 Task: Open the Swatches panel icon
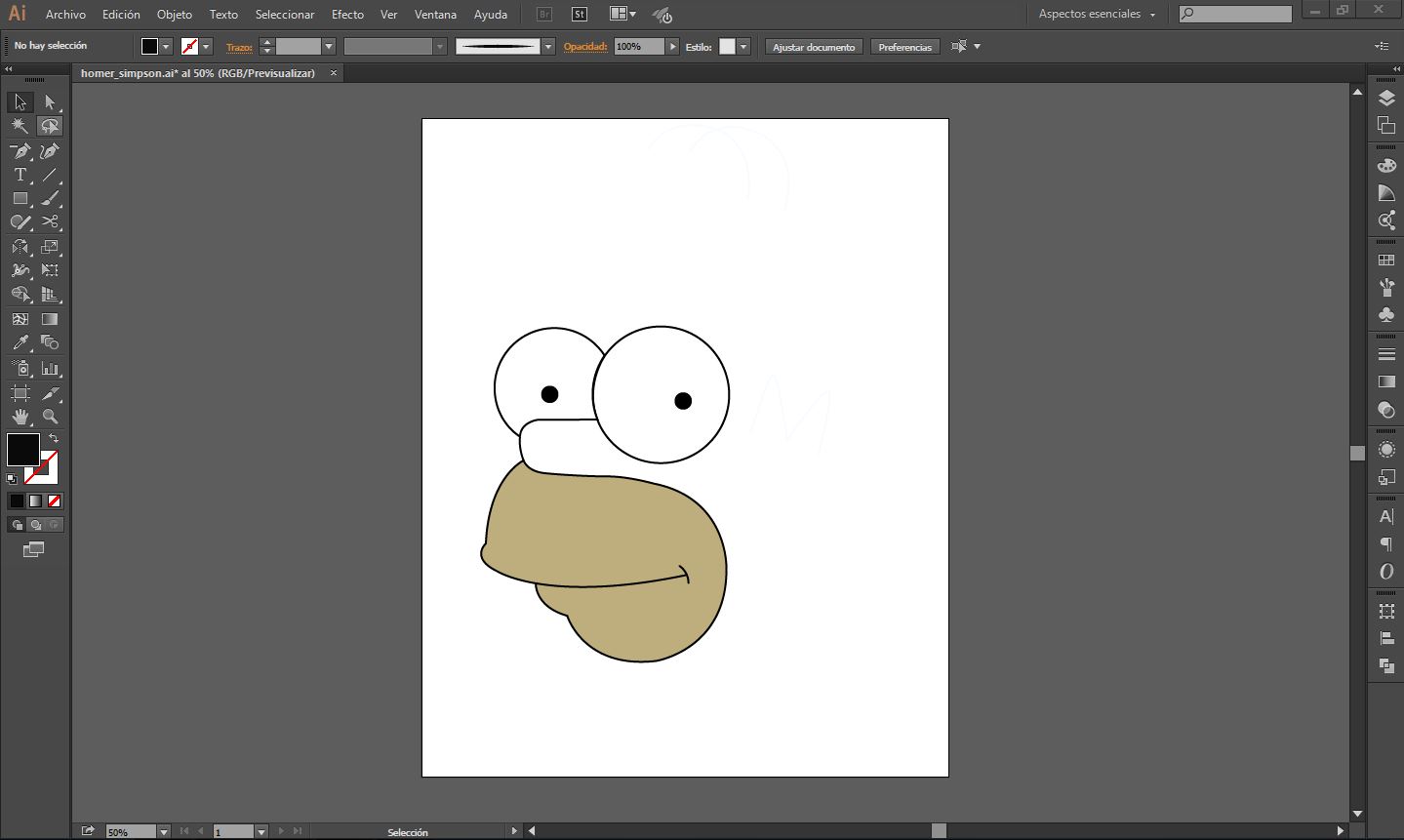click(x=1386, y=260)
